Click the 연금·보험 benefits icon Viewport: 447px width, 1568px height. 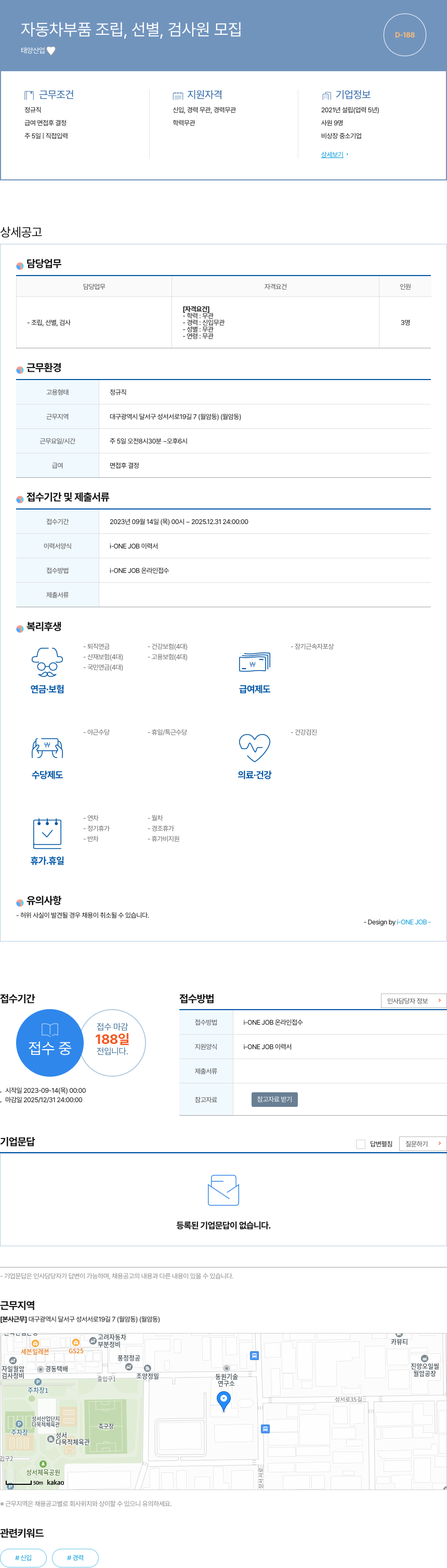tap(47, 662)
